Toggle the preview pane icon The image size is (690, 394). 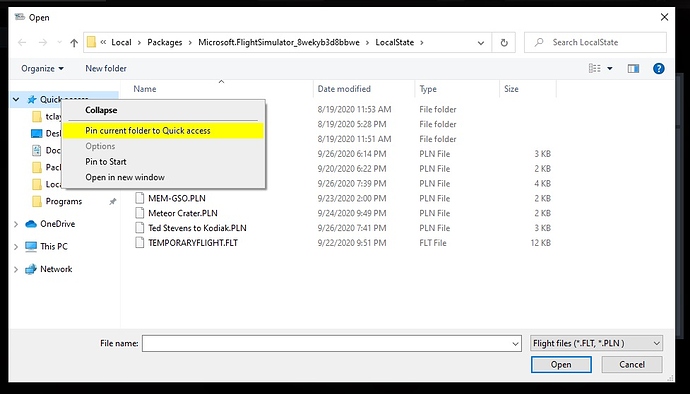coord(633,68)
